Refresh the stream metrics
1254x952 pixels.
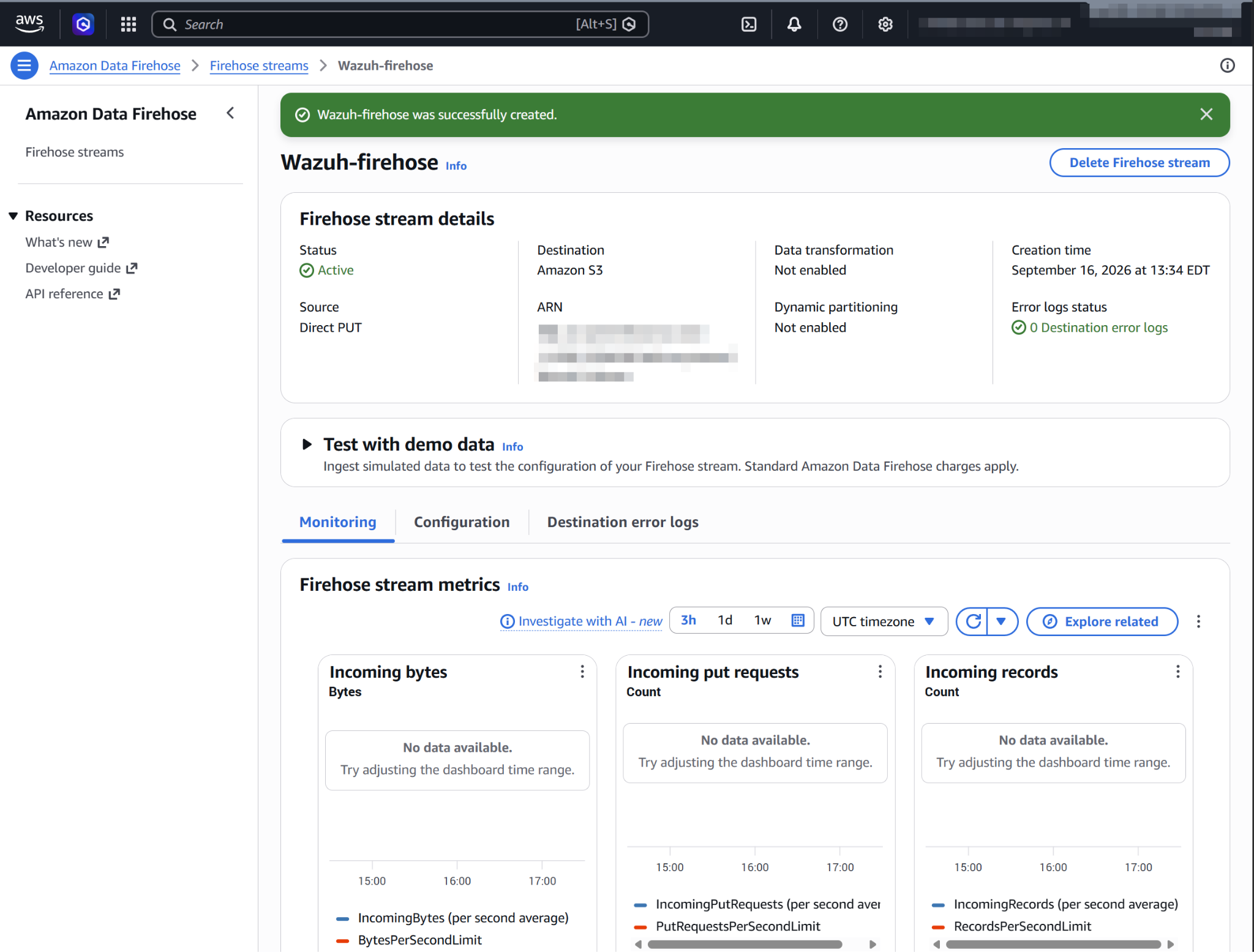coord(972,621)
